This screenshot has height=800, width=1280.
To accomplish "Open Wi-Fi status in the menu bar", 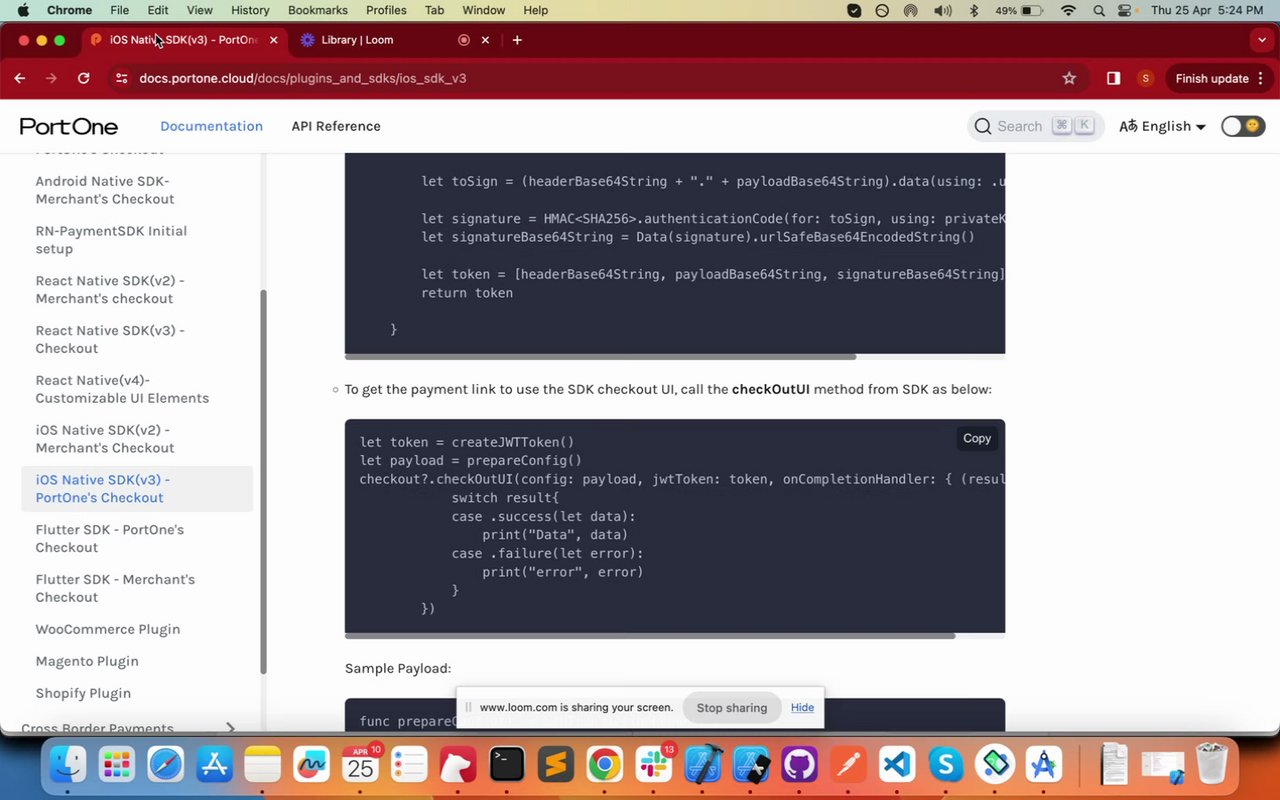I will (x=1068, y=10).
